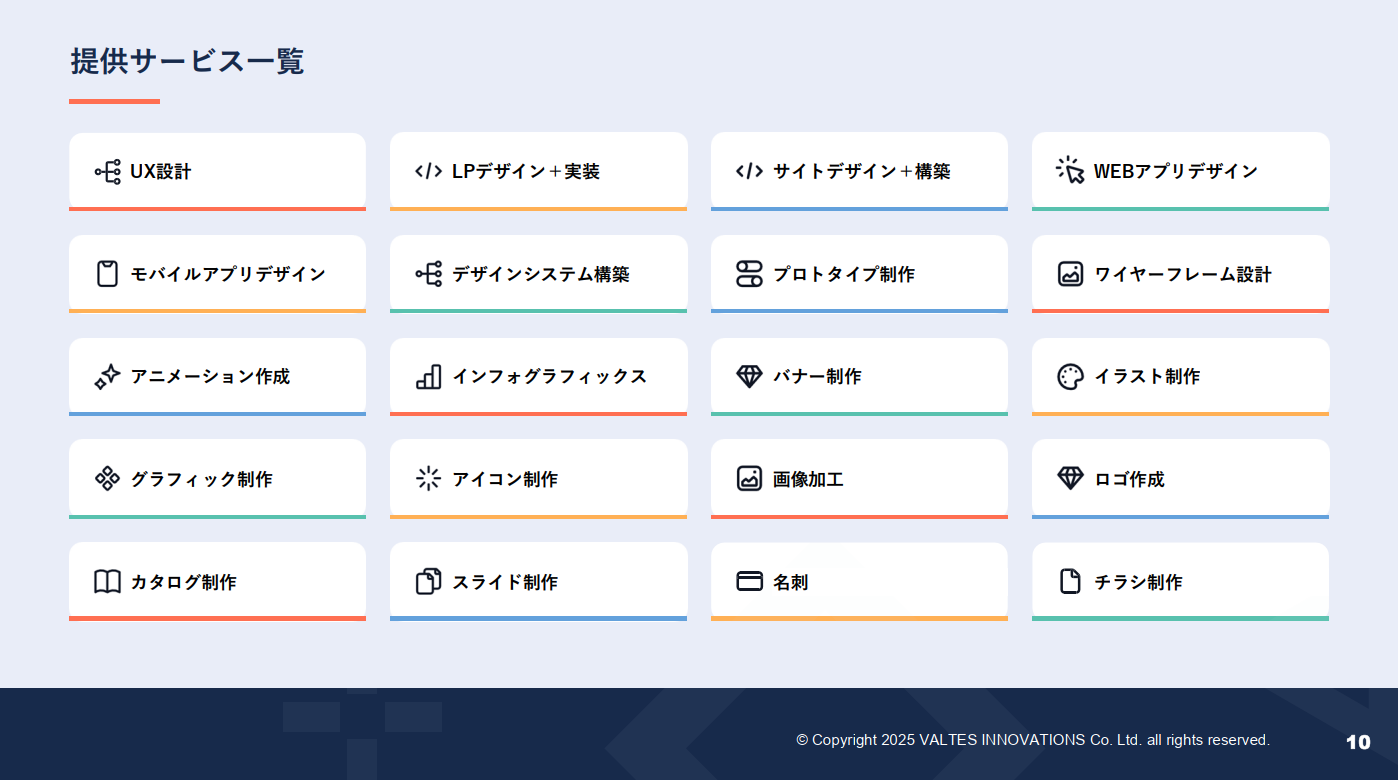The width and height of the screenshot is (1398, 780).
Task: Click the ロゴ作成 card label
Action: 1129,479
